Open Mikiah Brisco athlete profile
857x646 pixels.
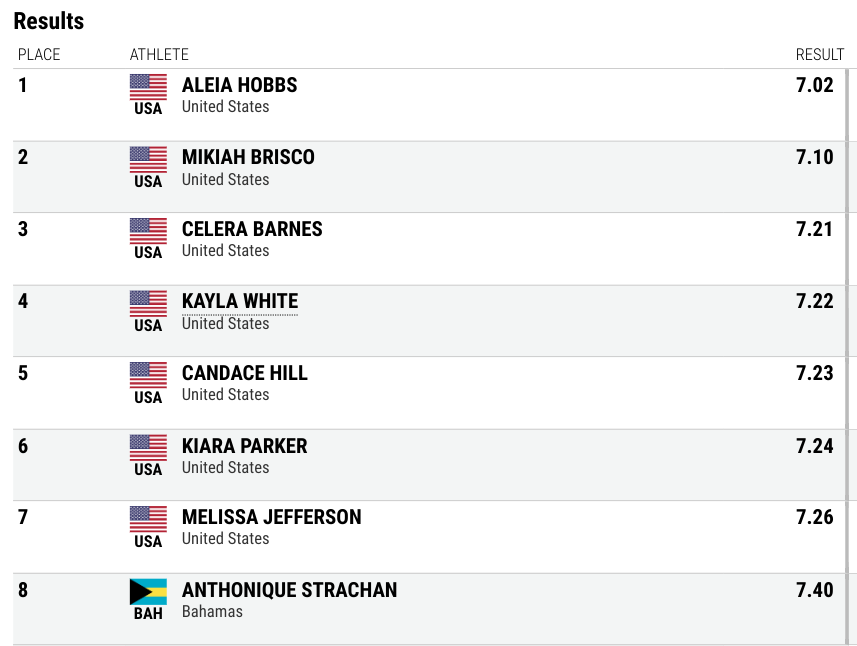point(248,157)
